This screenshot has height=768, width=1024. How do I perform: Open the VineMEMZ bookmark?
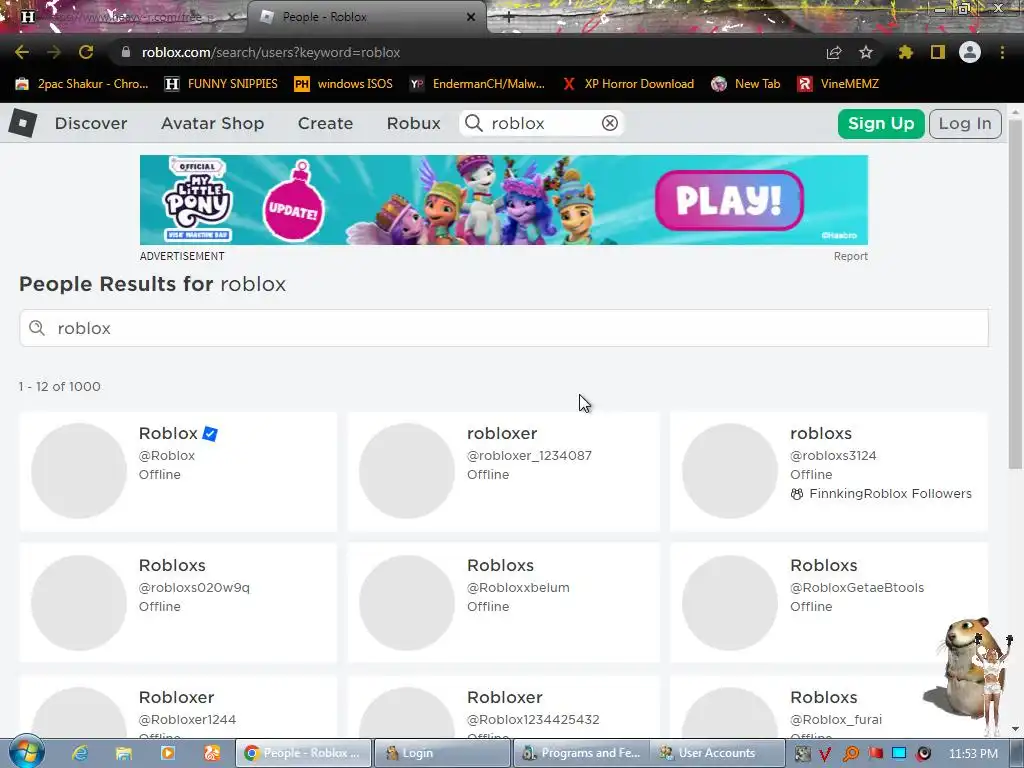(x=838, y=84)
